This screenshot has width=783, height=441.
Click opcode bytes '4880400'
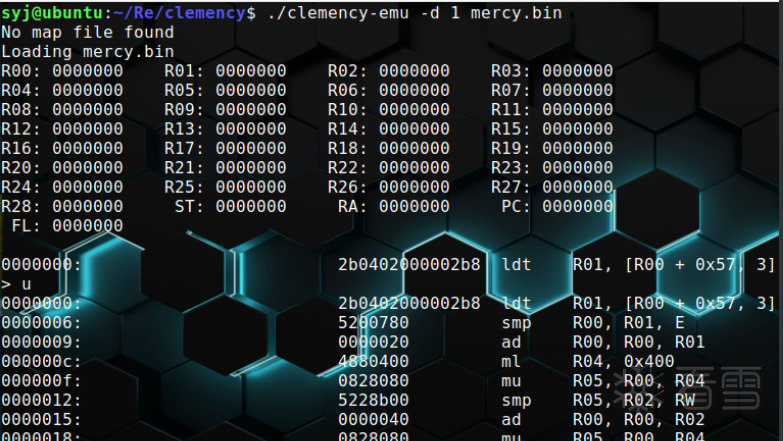pos(374,362)
